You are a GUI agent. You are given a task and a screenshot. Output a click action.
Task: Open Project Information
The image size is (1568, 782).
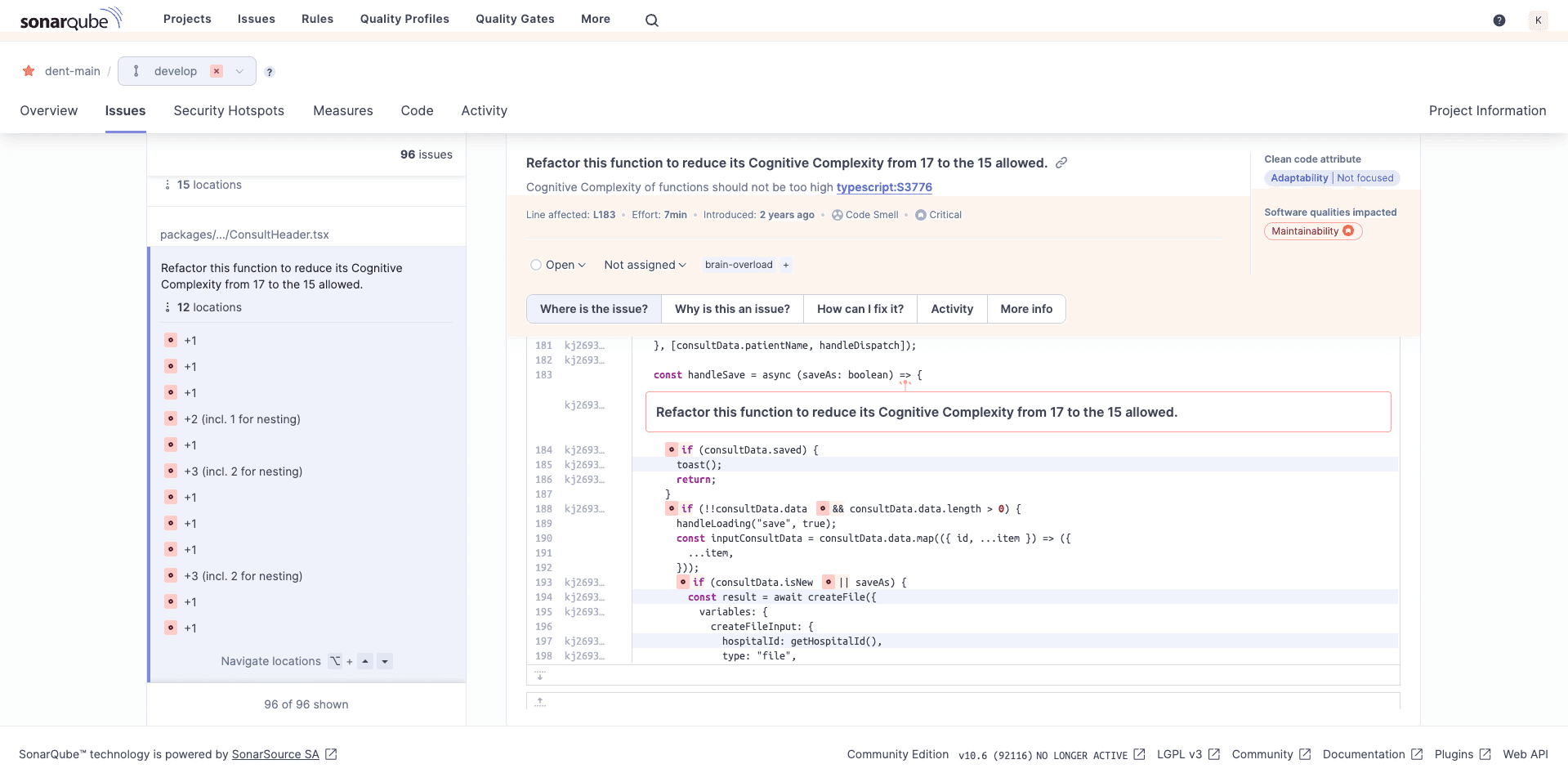pyautogui.click(x=1487, y=110)
